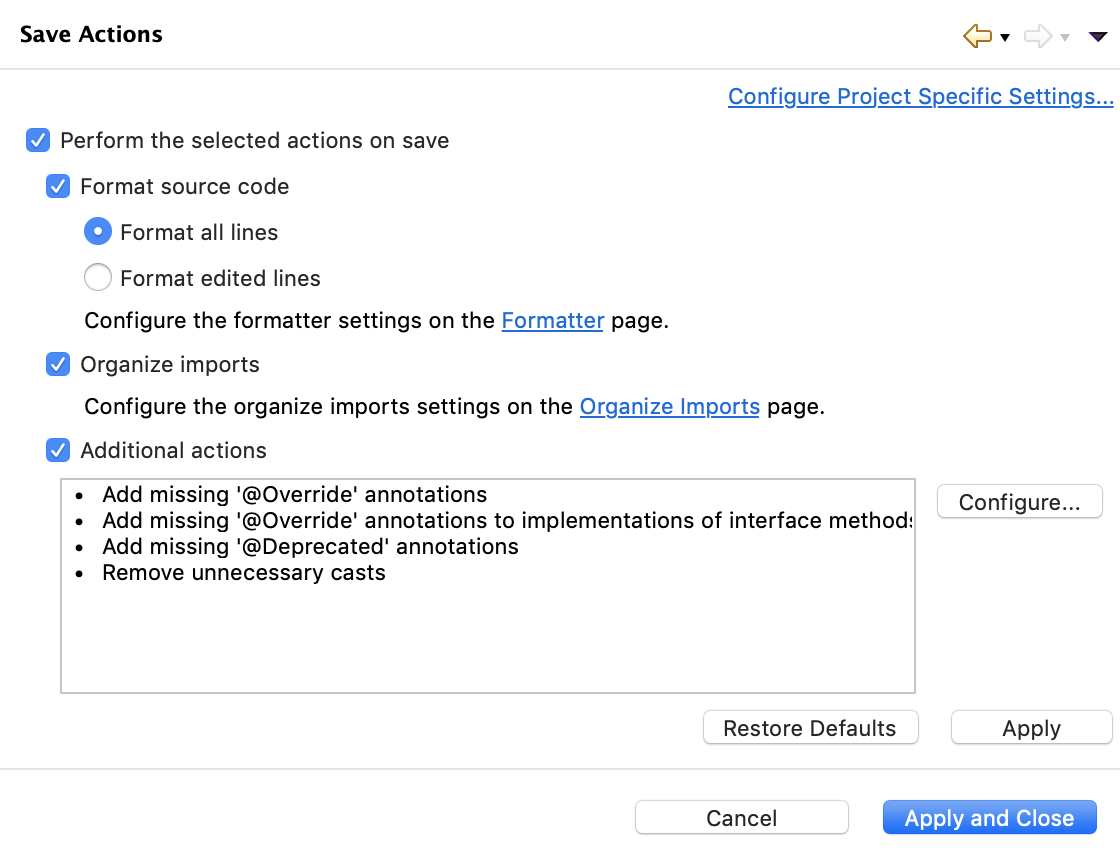The height and width of the screenshot is (852, 1120).
Task: Open the back history dropdown arrow
Action: point(1004,38)
